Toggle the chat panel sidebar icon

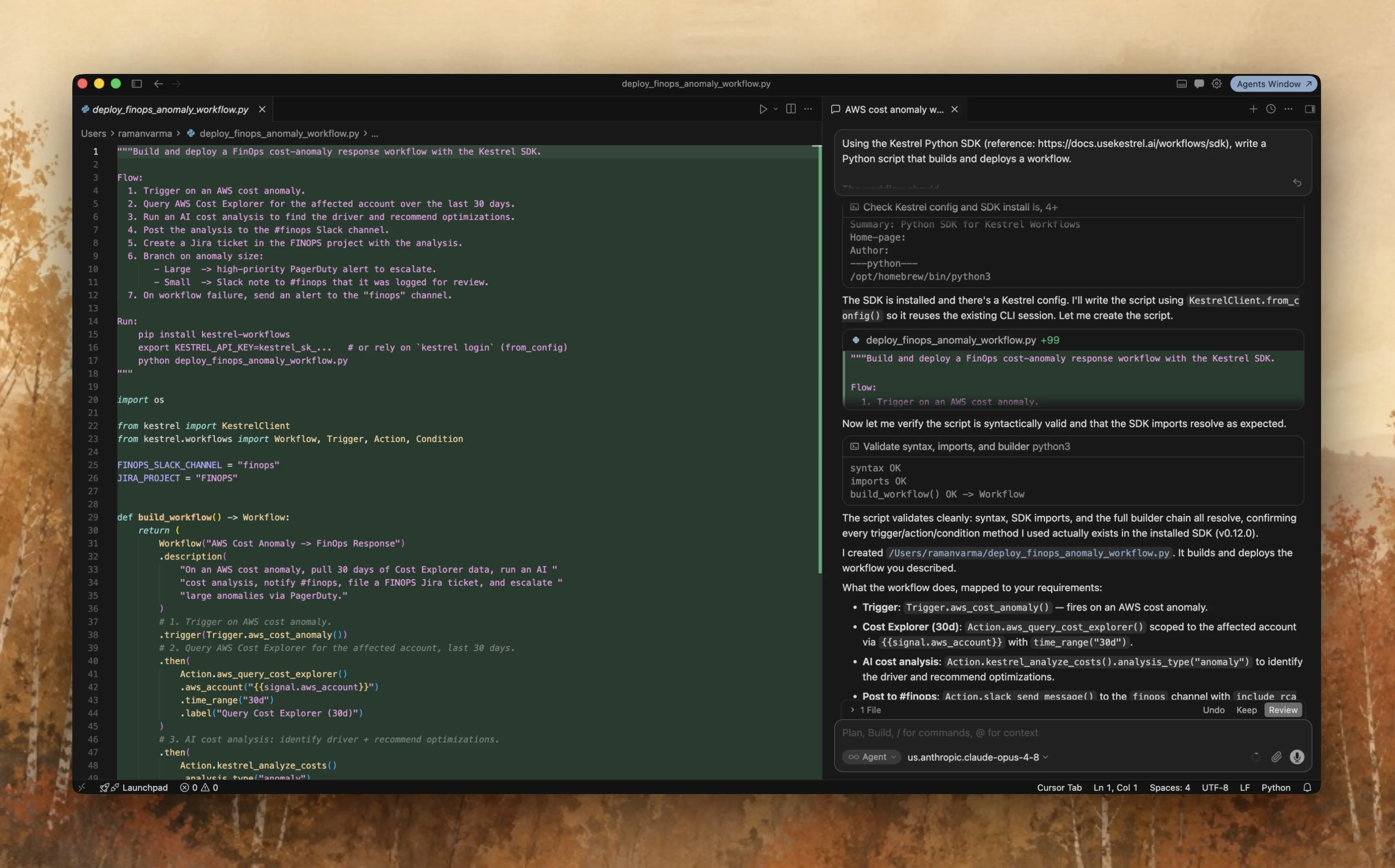(x=1309, y=109)
